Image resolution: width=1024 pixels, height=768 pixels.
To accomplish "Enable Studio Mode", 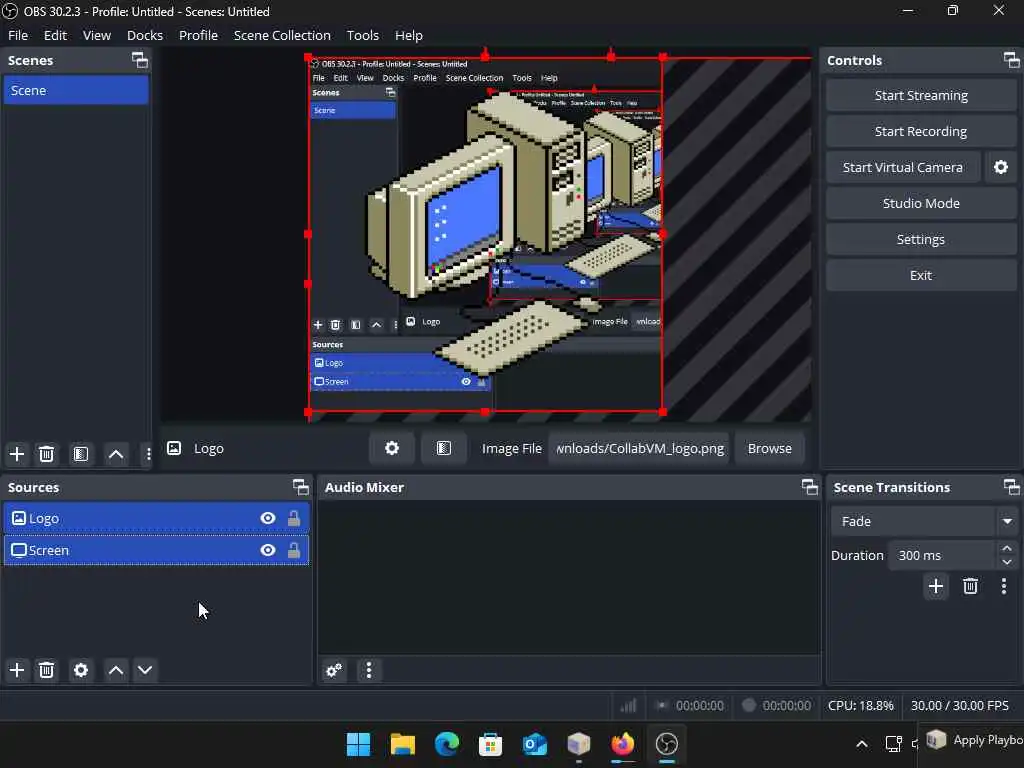I will (921, 203).
